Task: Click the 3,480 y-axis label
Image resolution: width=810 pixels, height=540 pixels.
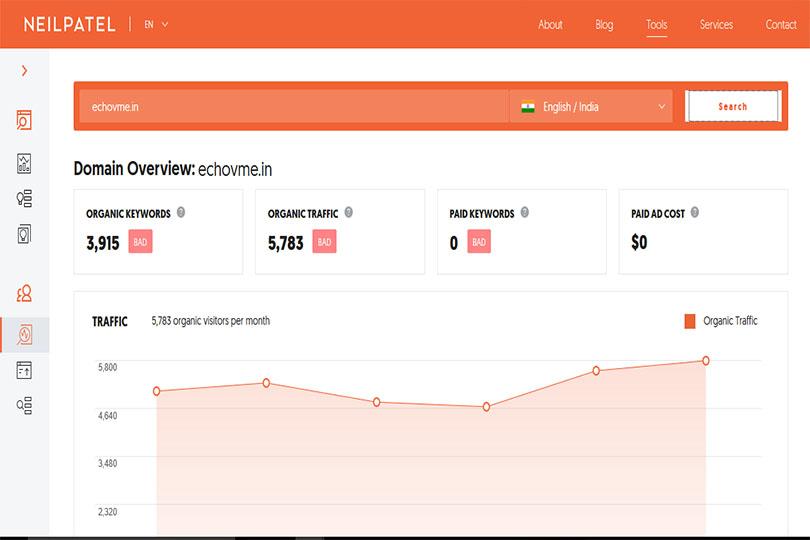Action: [107, 463]
